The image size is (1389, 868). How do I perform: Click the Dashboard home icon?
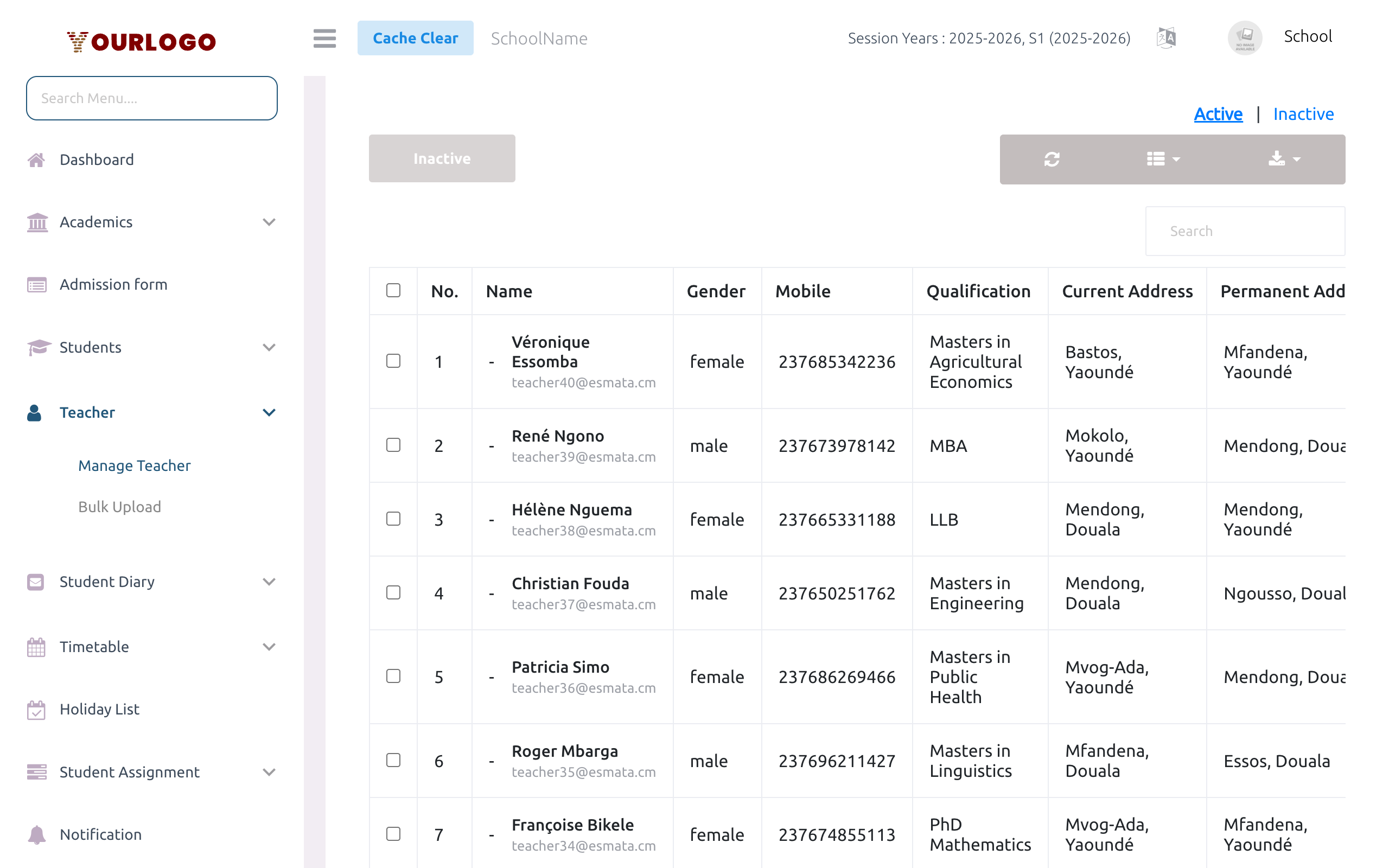[36, 159]
